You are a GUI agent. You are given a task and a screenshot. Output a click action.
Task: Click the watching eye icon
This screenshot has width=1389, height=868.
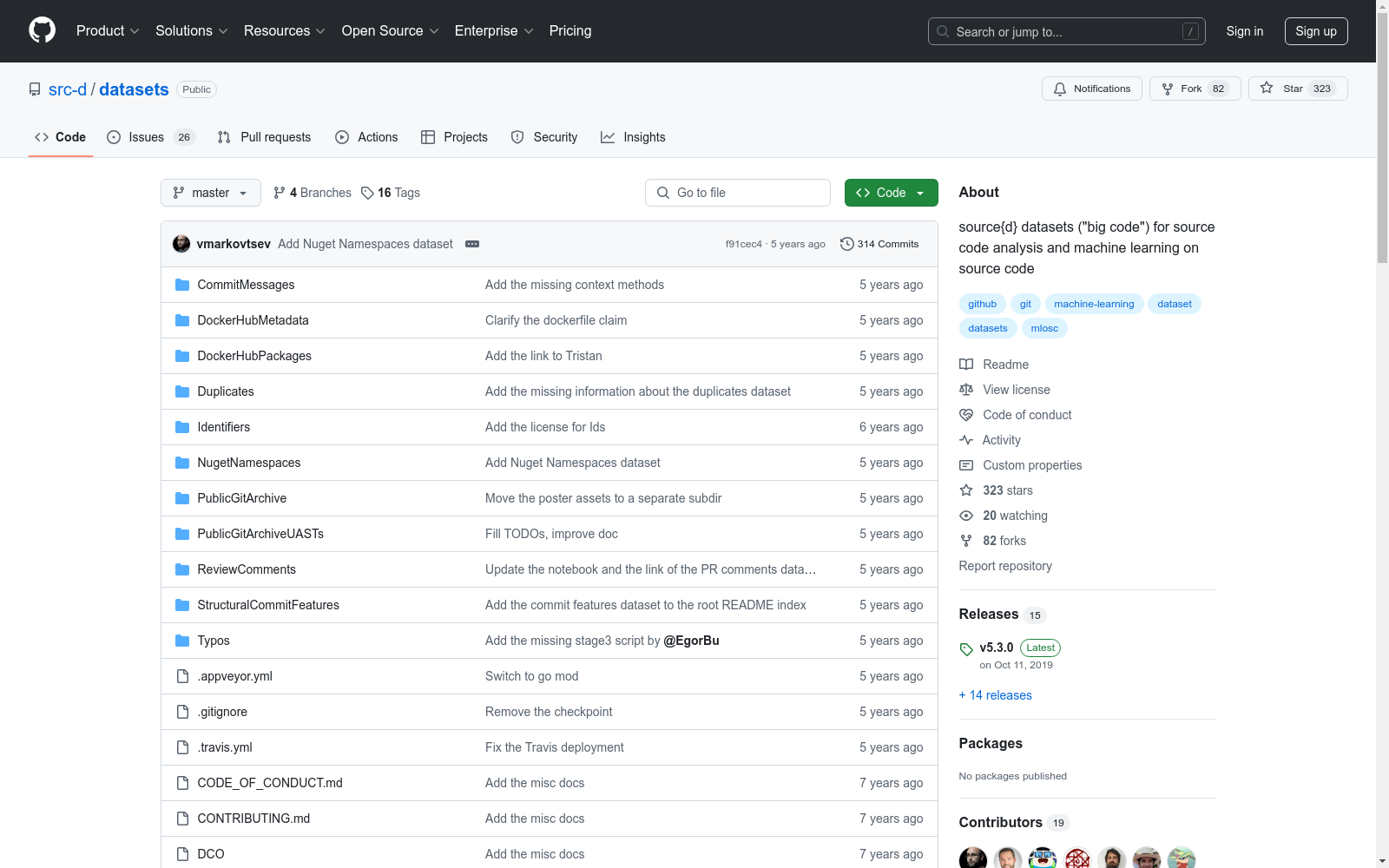tap(966, 516)
